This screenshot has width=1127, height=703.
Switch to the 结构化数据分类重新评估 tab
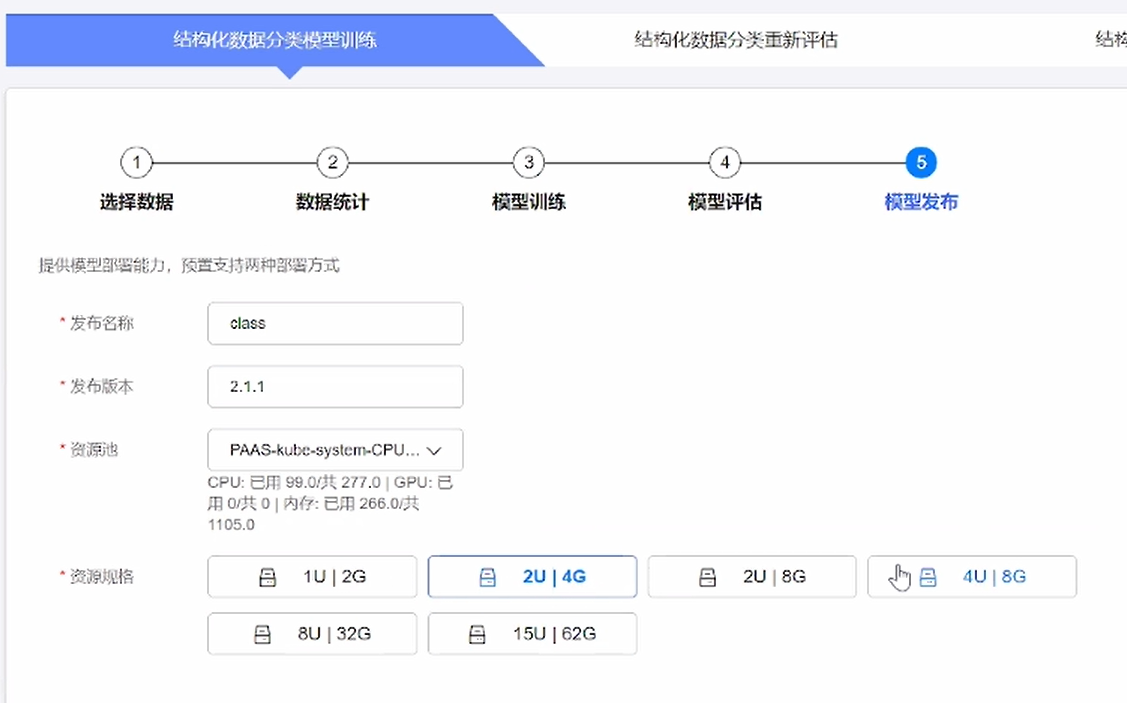pos(736,40)
